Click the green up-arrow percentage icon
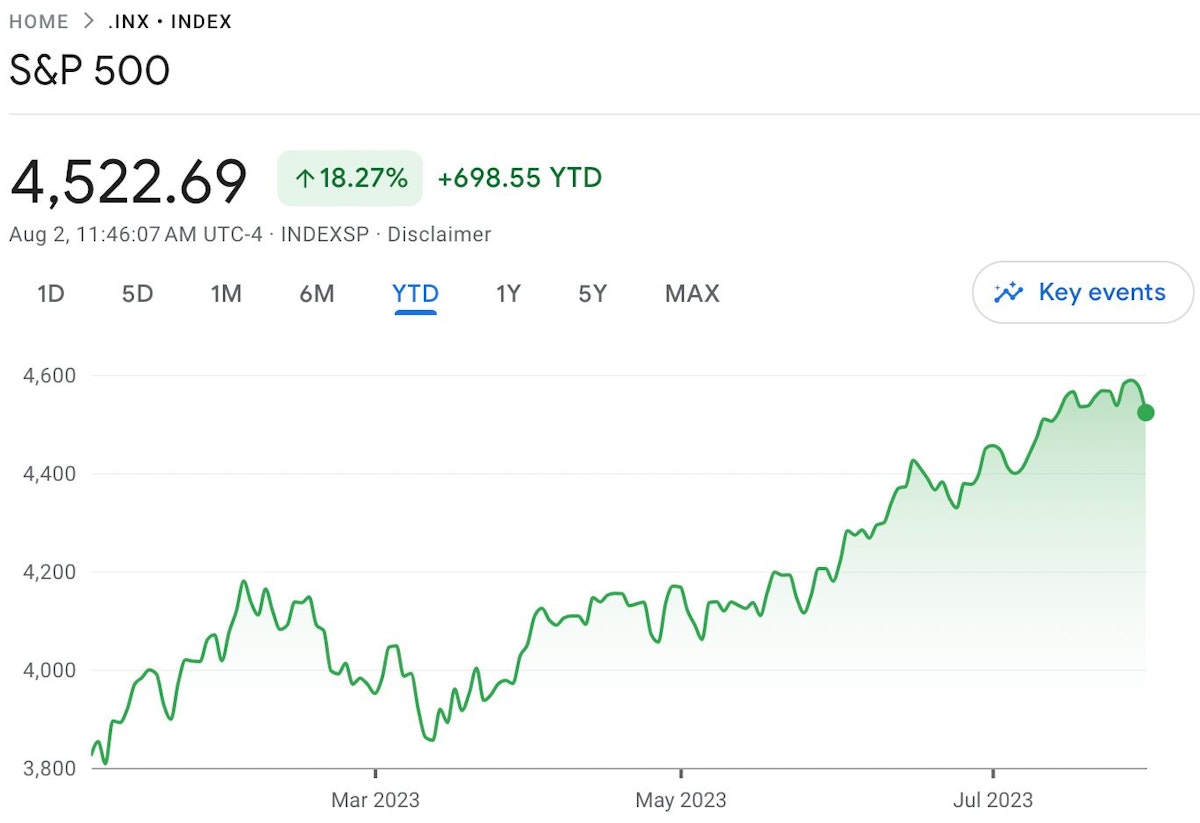Screen dimensions: 1200x823 coord(305,179)
